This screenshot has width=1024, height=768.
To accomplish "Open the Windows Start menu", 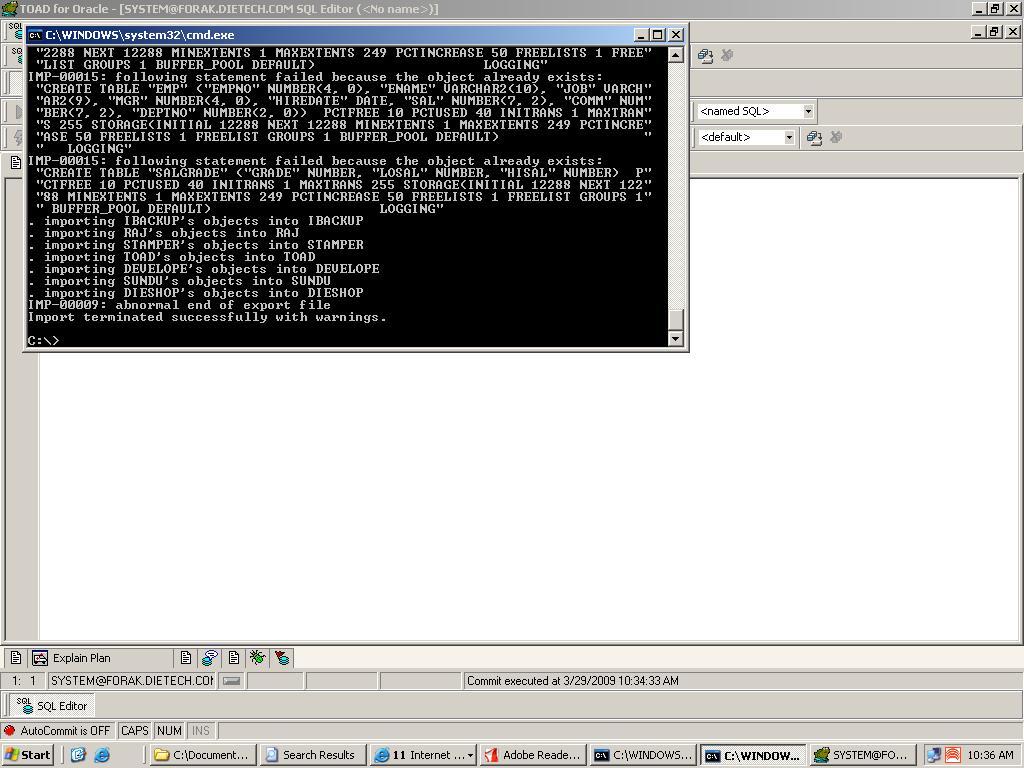I will (x=27, y=755).
